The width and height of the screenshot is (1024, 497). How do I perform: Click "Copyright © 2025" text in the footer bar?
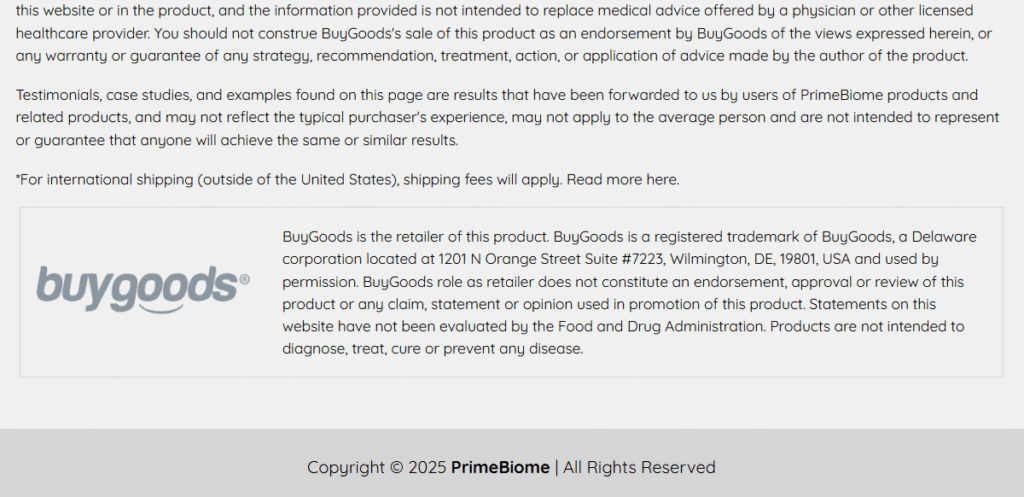pos(377,468)
